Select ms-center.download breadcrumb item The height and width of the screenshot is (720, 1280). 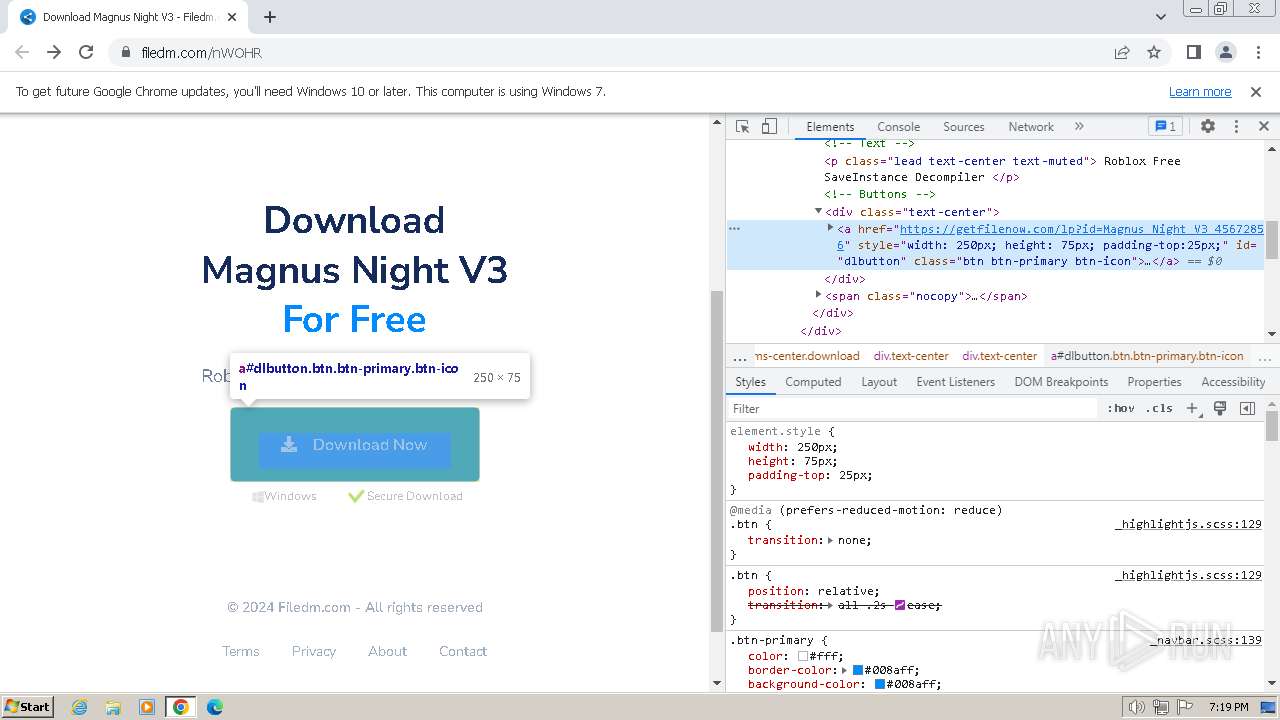pyautogui.click(x=806, y=355)
